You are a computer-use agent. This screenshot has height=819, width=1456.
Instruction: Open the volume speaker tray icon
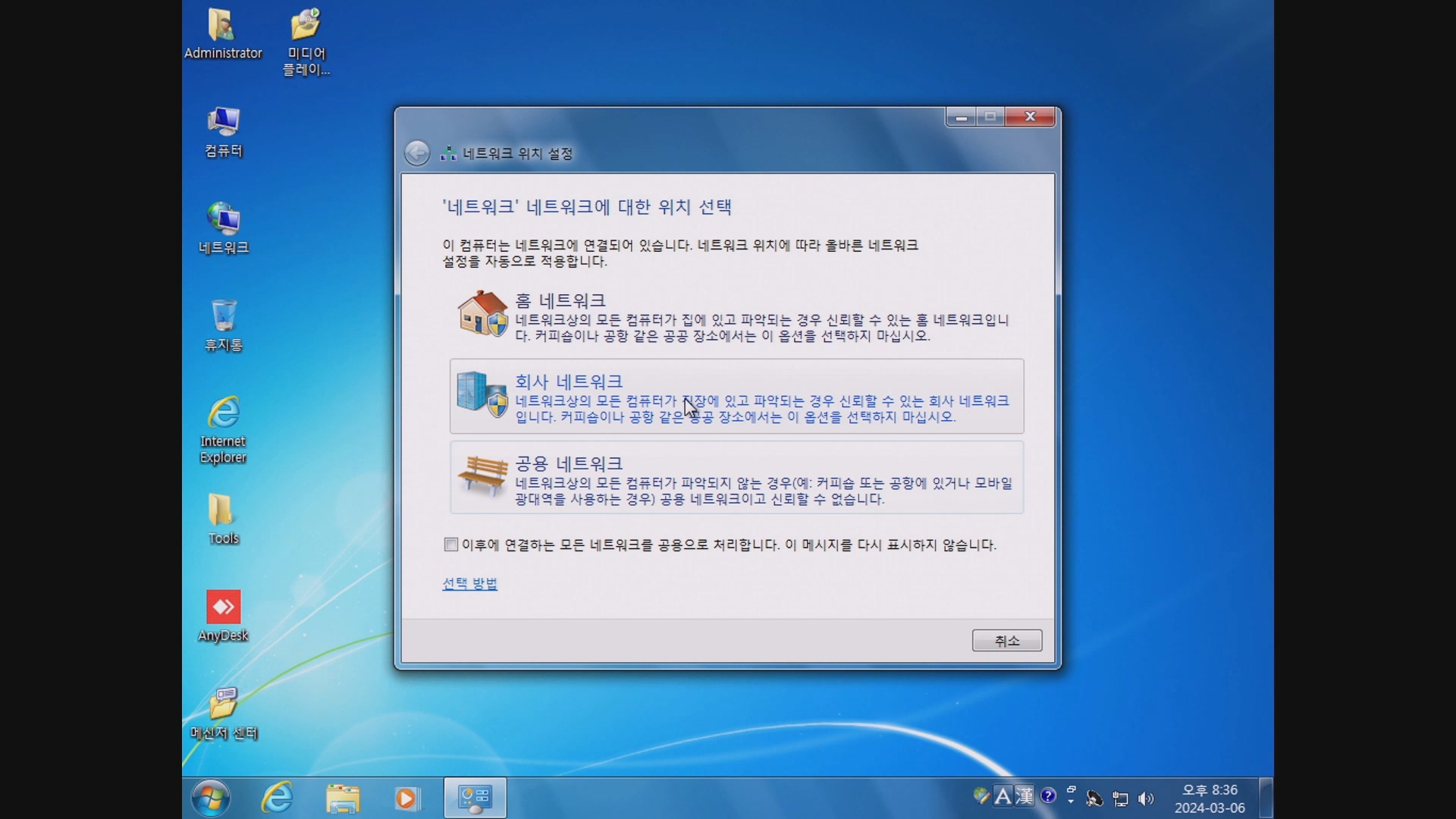pos(1146,799)
